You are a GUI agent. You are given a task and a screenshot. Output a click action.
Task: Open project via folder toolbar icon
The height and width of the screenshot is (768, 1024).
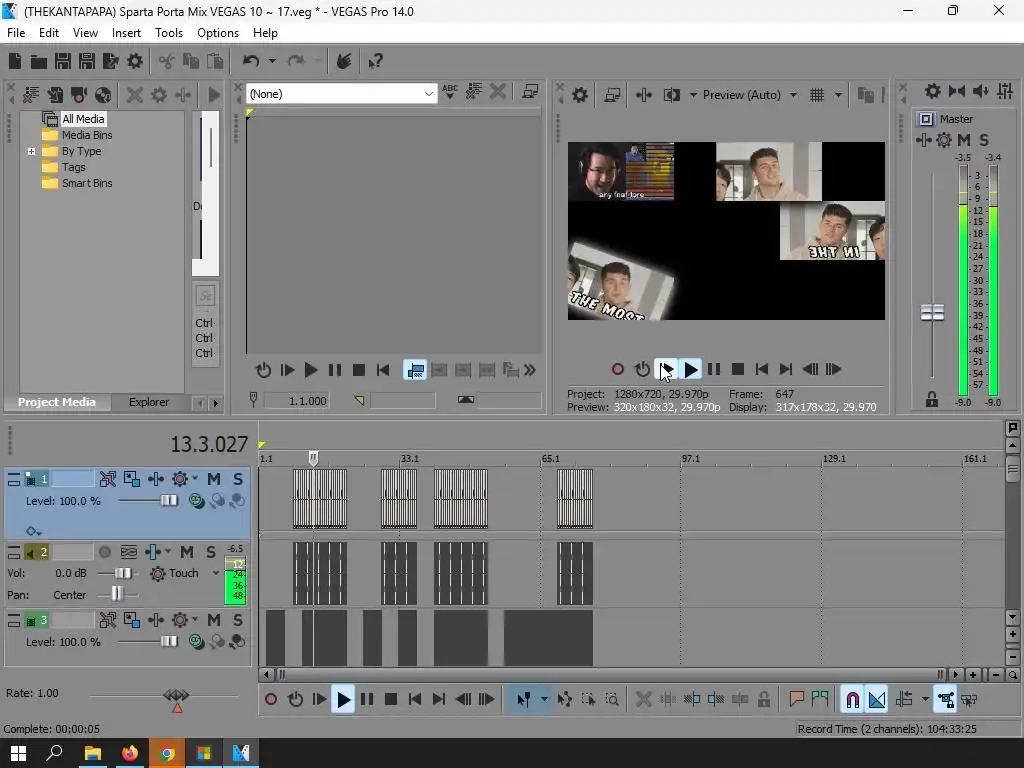(39, 61)
